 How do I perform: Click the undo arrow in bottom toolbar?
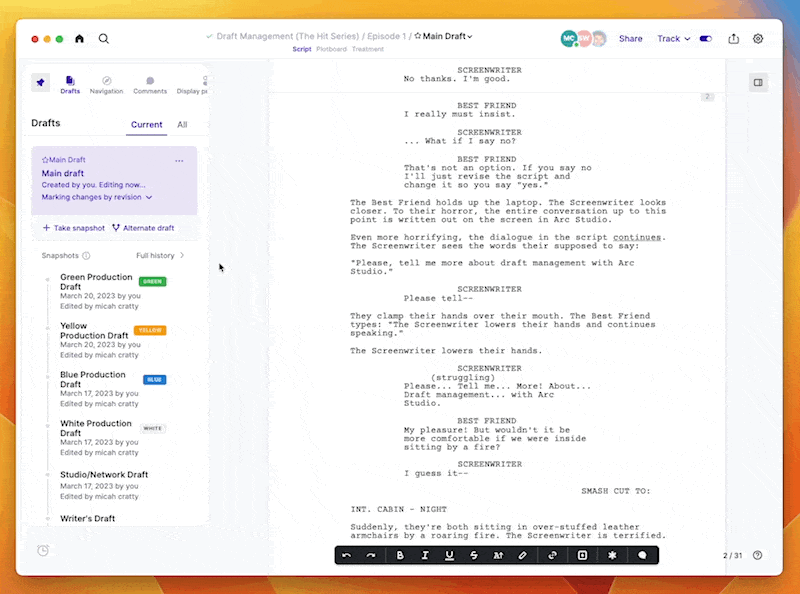pos(347,555)
